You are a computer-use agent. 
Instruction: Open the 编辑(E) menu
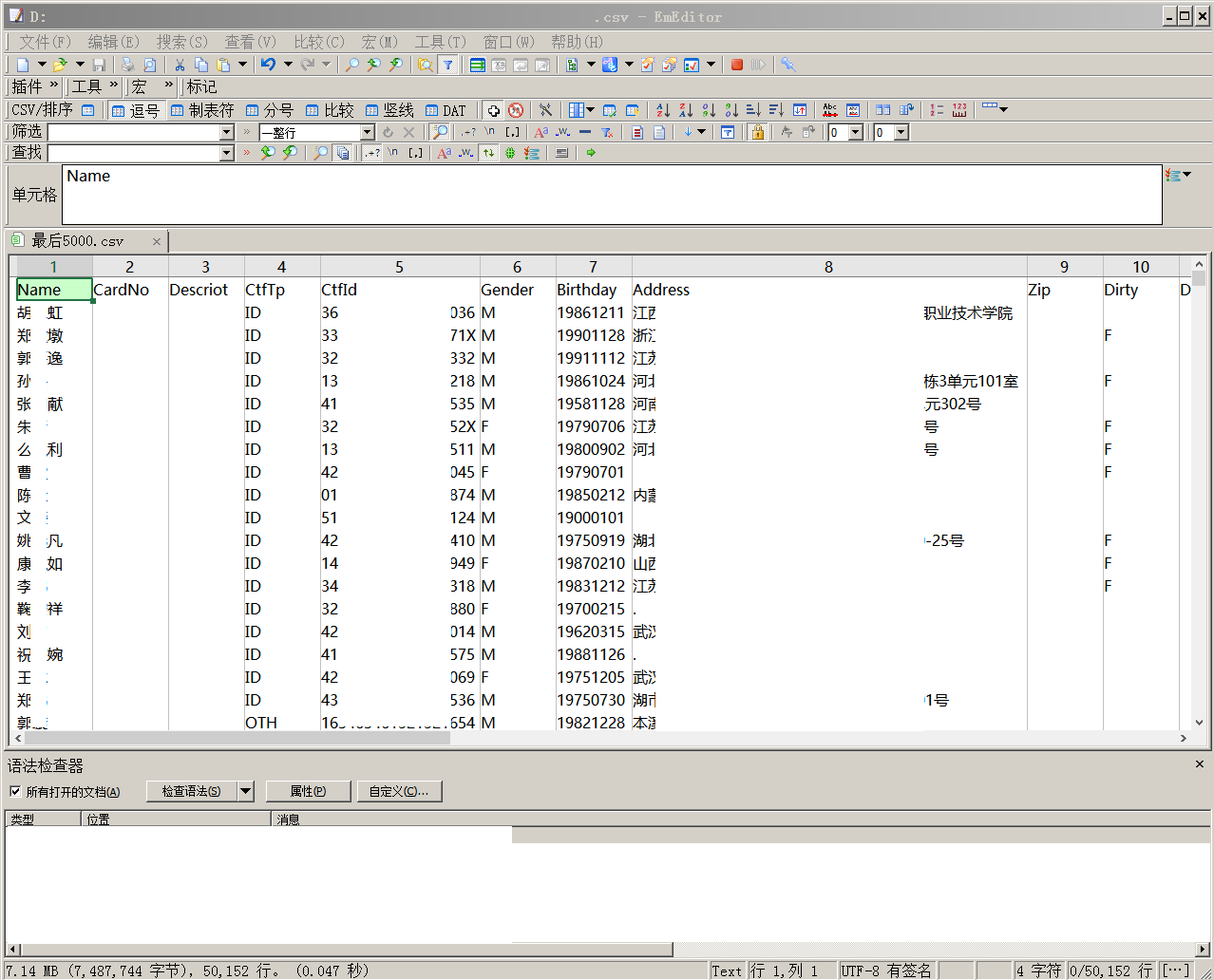[x=113, y=42]
